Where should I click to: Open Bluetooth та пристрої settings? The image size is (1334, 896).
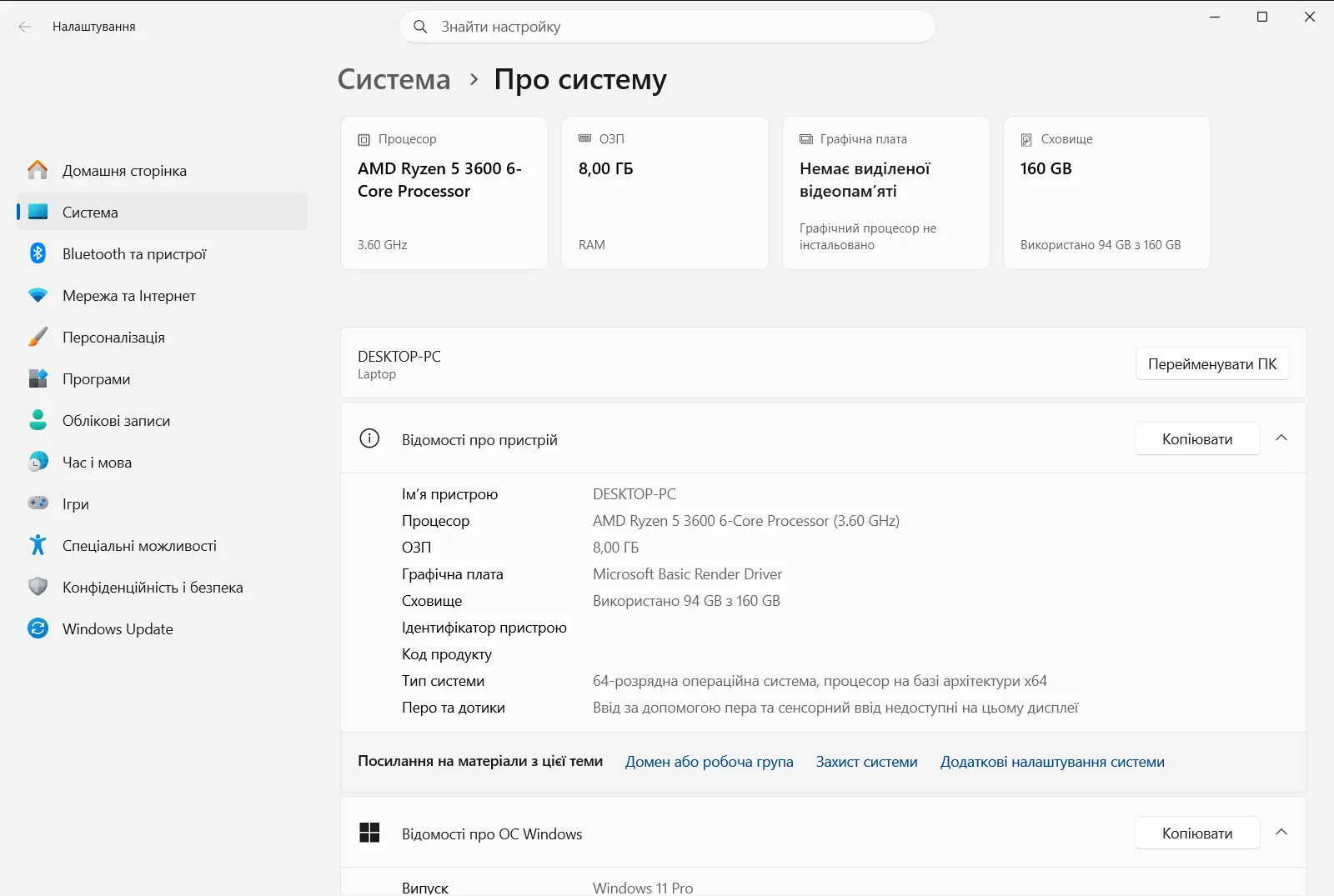(x=162, y=253)
